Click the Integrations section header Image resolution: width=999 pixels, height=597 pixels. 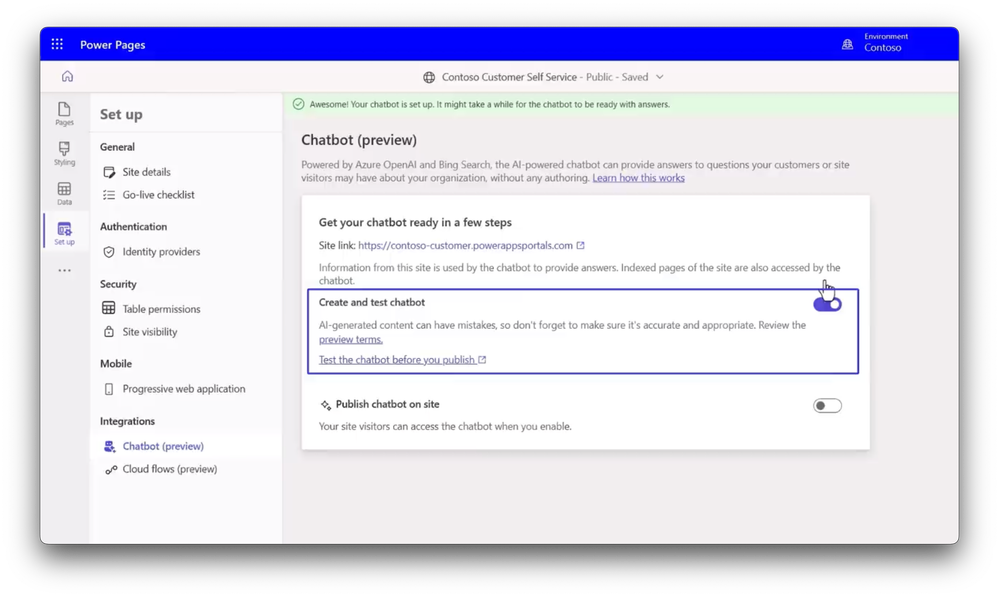click(127, 421)
